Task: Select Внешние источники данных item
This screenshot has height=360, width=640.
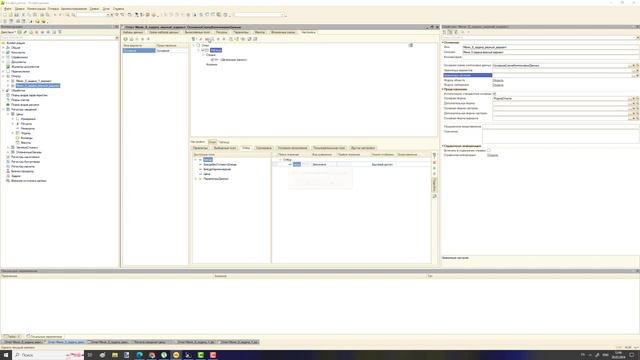Action: (29, 180)
